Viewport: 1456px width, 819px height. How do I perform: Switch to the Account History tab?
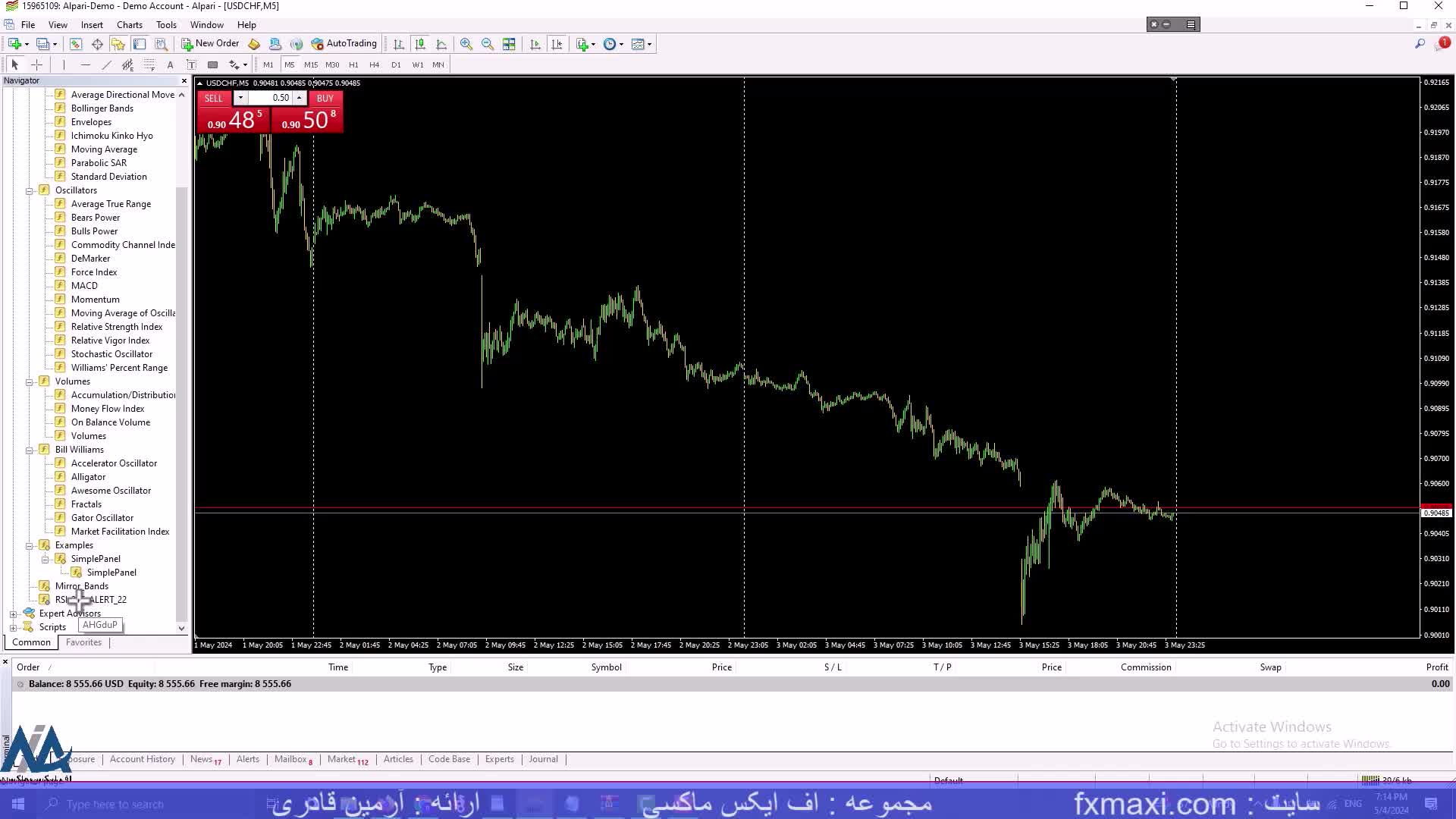click(142, 759)
